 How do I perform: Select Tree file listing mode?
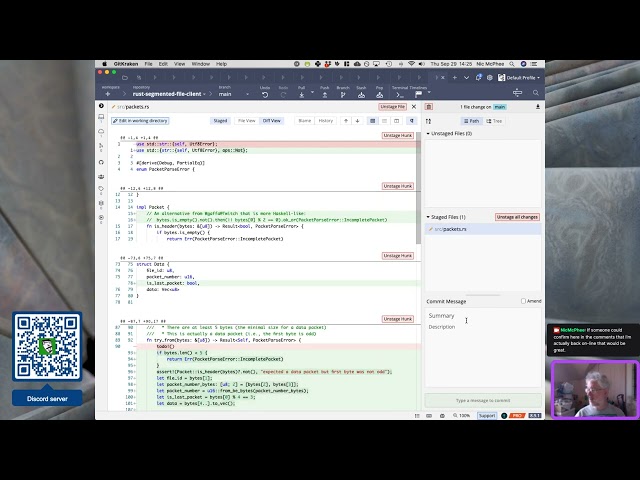pyautogui.click(x=494, y=121)
